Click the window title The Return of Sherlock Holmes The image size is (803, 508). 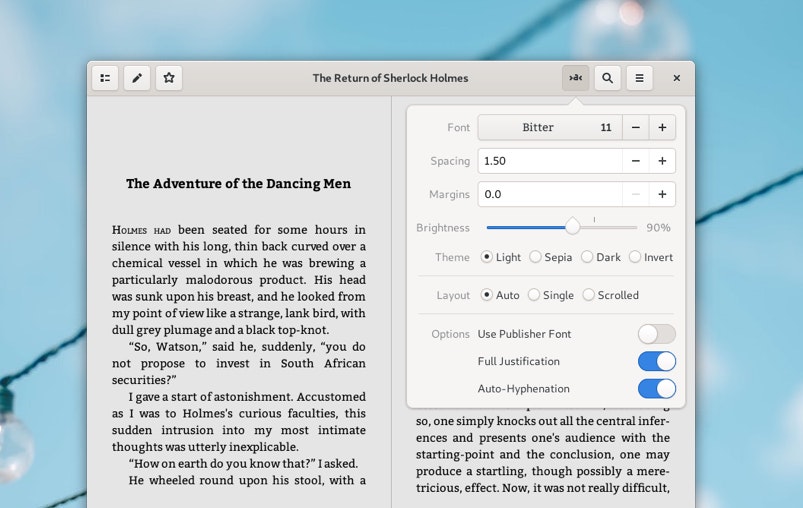390,78
